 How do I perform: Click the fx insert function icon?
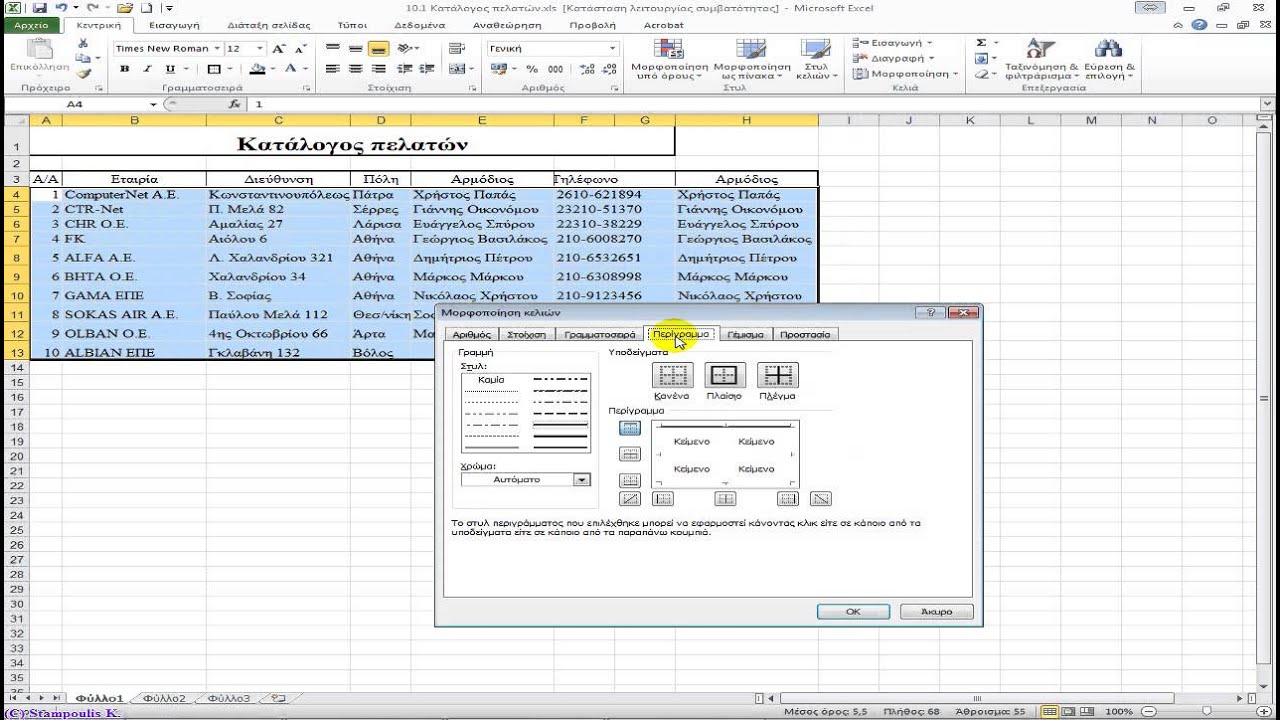click(234, 104)
